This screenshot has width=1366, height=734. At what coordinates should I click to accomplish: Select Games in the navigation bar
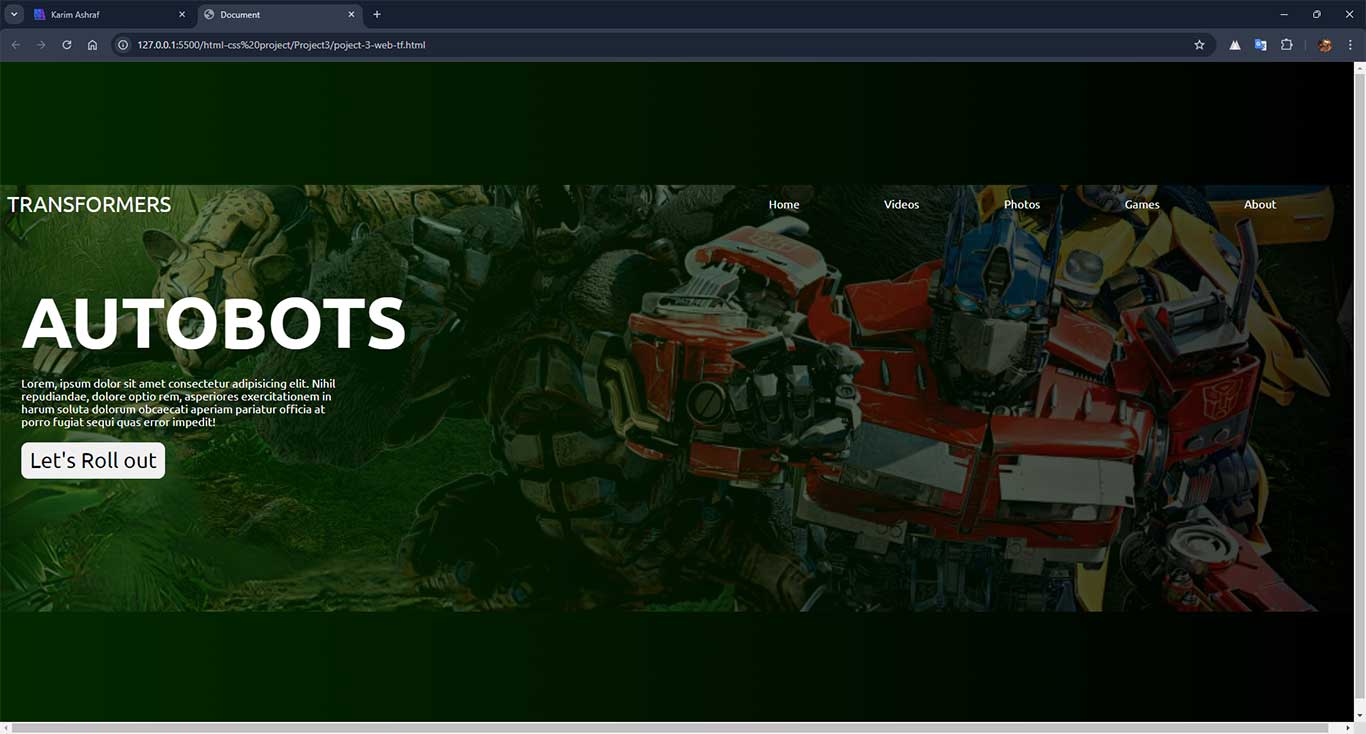(1141, 205)
